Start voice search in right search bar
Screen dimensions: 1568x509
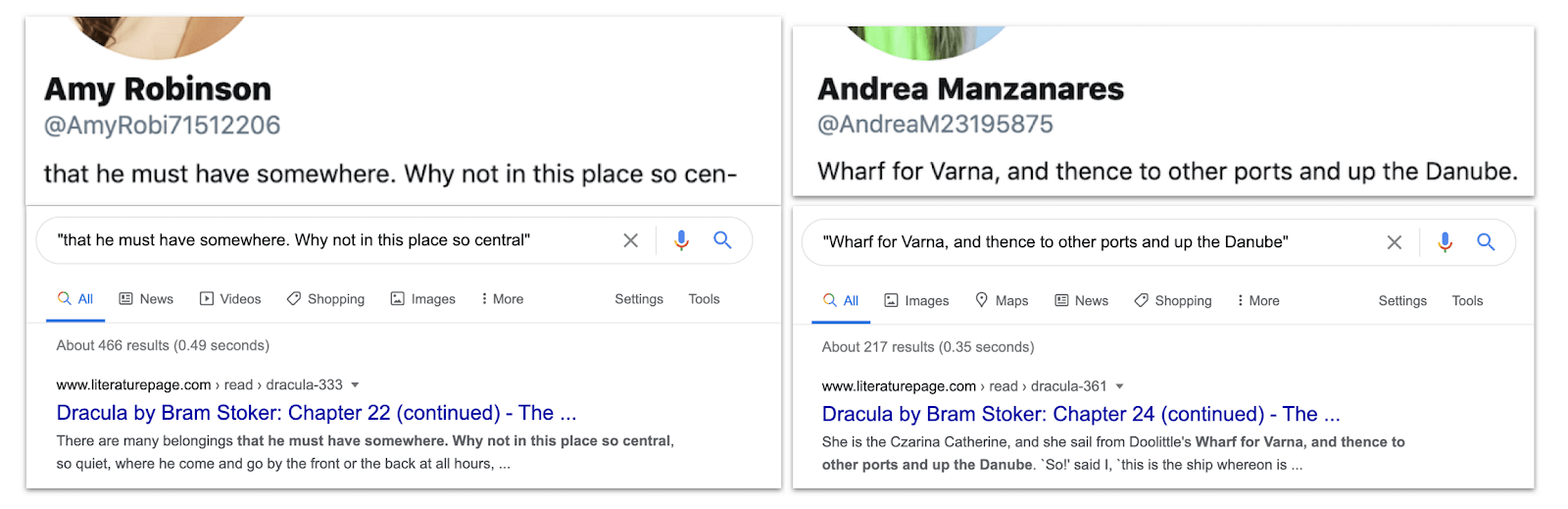[x=1445, y=242]
